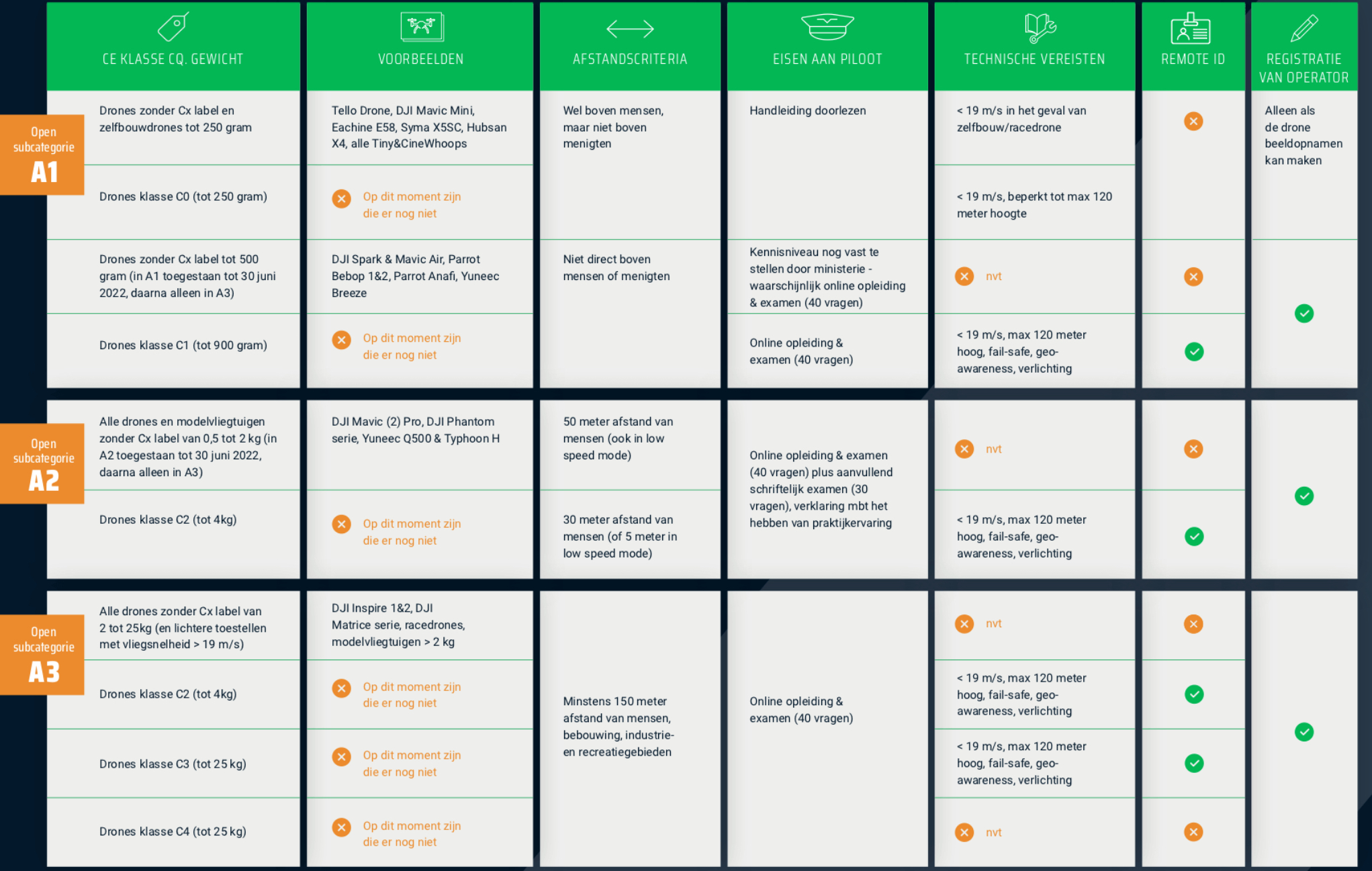
Task: Click the price tag icon above CE Klasse
Action: [173, 27]
